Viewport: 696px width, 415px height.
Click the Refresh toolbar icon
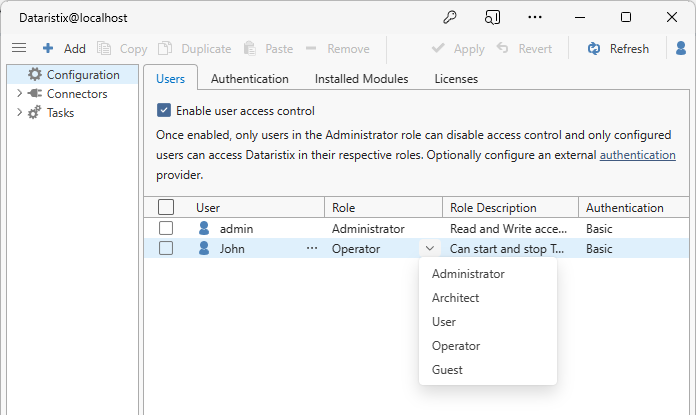click(x=594, y=48)
